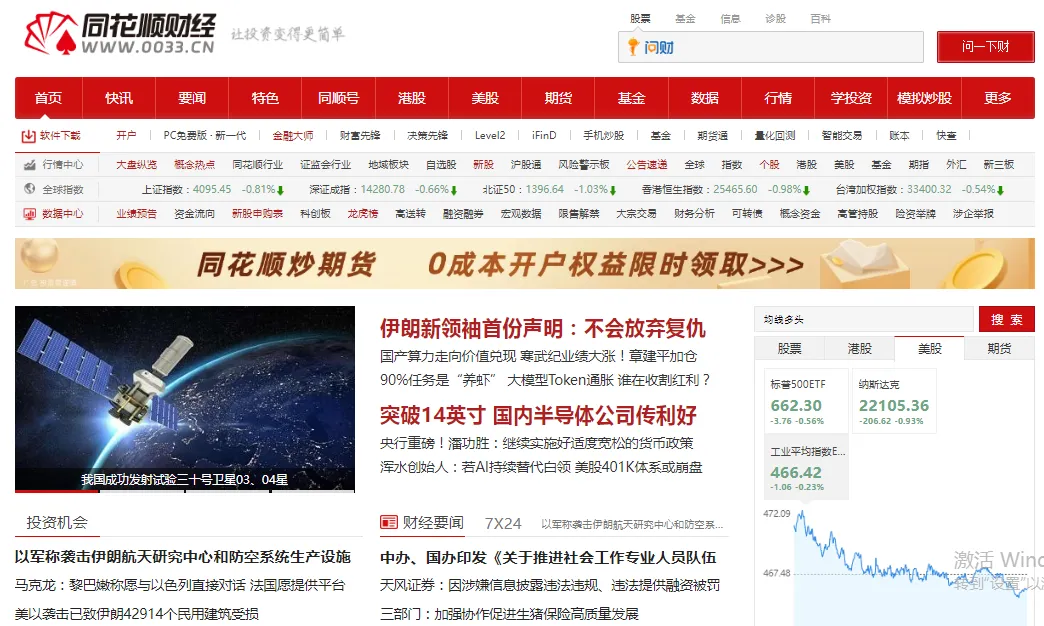Select the 标普500ETF quote card
Image resolution: width=1044 pixels, height=626 pixels.
pos(806,401)
